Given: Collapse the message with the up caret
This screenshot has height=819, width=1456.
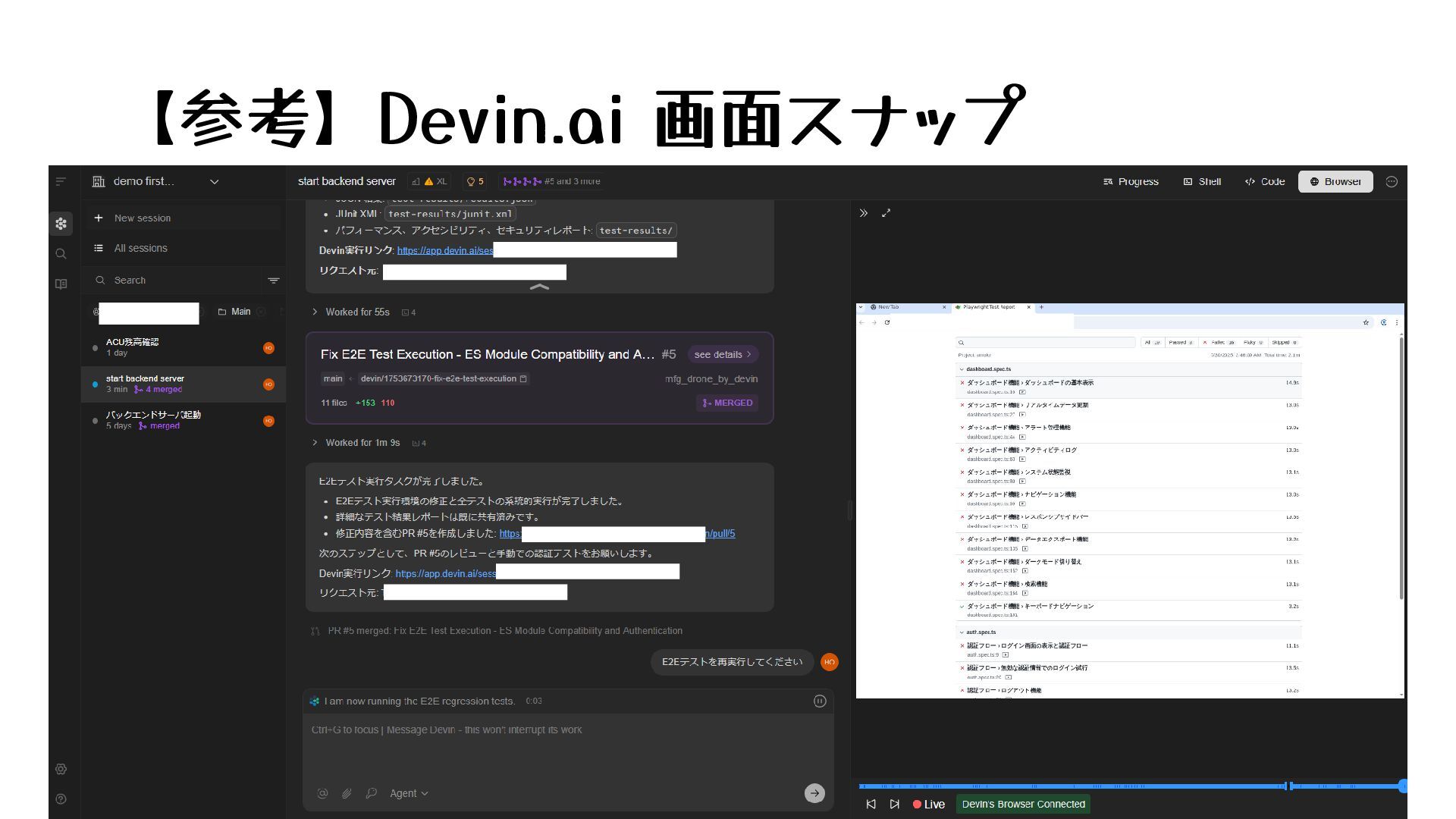Looking at the screenshot, I should 539,287.
